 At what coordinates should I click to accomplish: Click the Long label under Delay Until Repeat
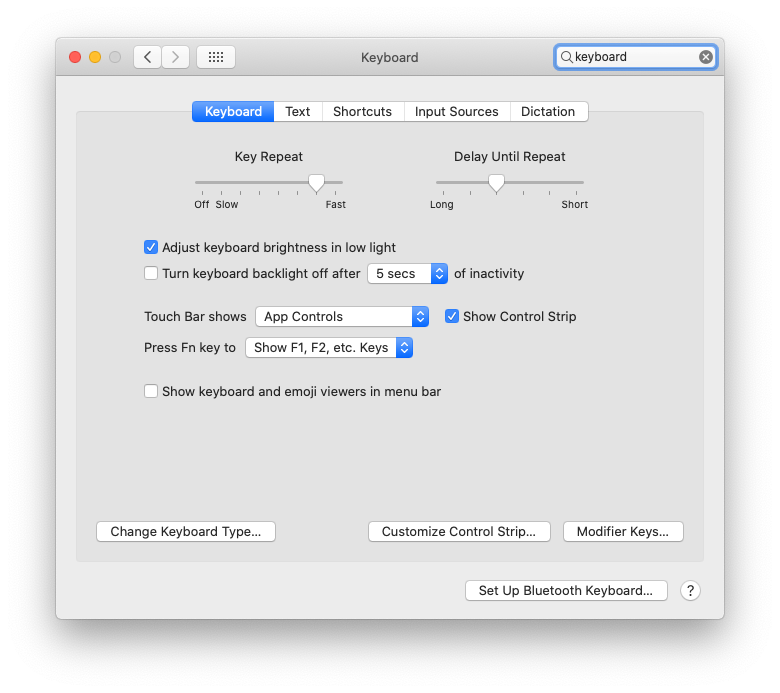[442, 204]
